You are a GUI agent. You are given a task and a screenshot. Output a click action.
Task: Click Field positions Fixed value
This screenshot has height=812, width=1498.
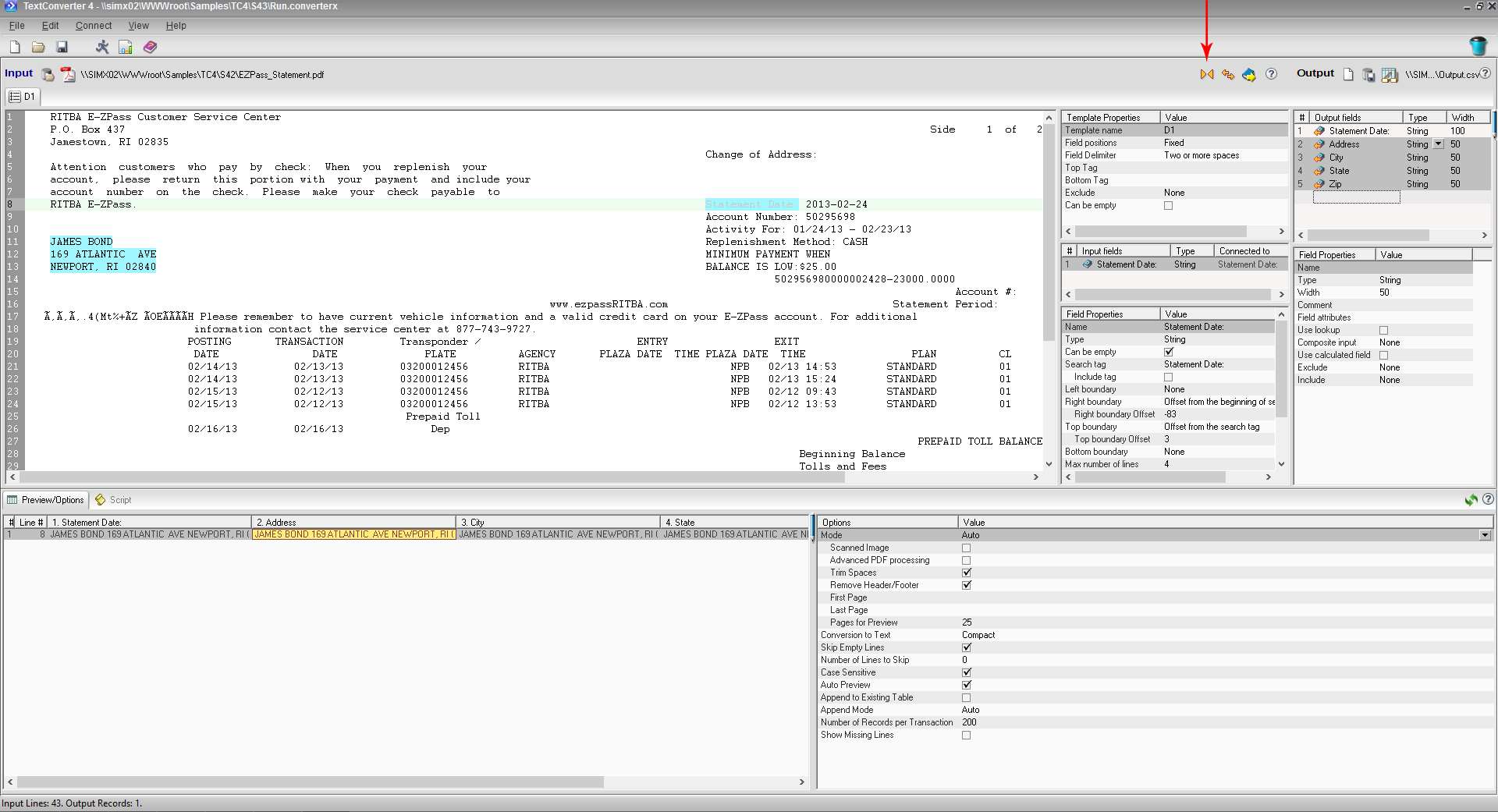(1174, 143)
